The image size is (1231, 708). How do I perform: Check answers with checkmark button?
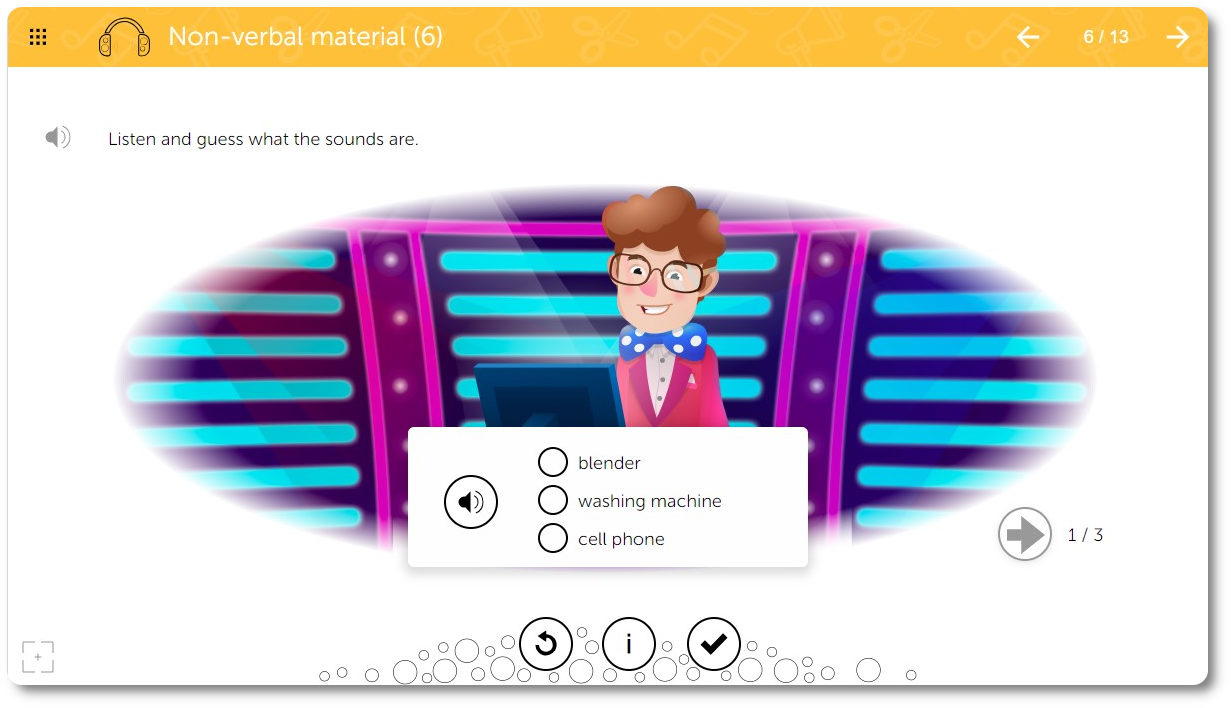coord(714,644)
